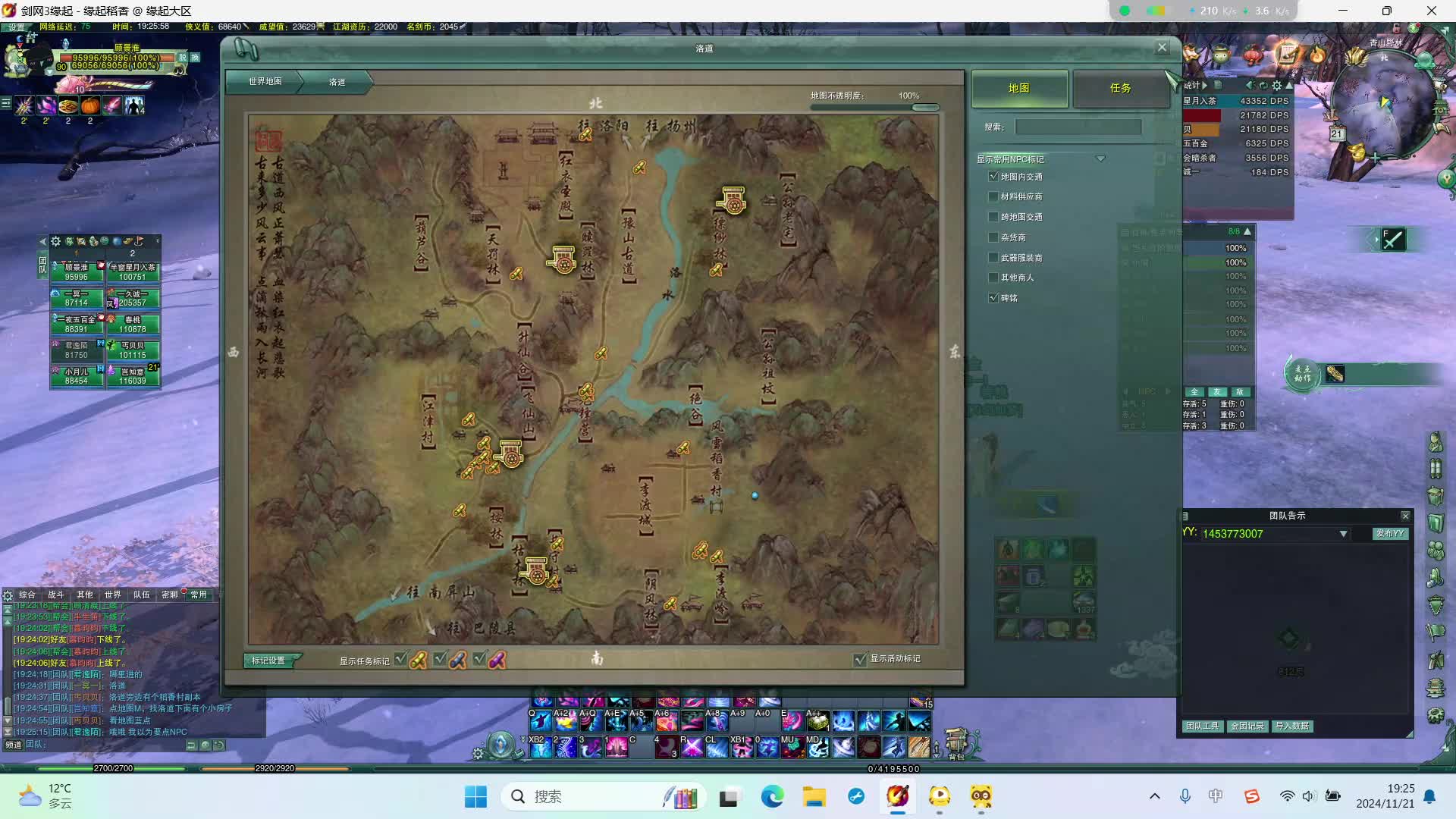
Task: Show hidden system tray icons
Action: point(1154,796)
